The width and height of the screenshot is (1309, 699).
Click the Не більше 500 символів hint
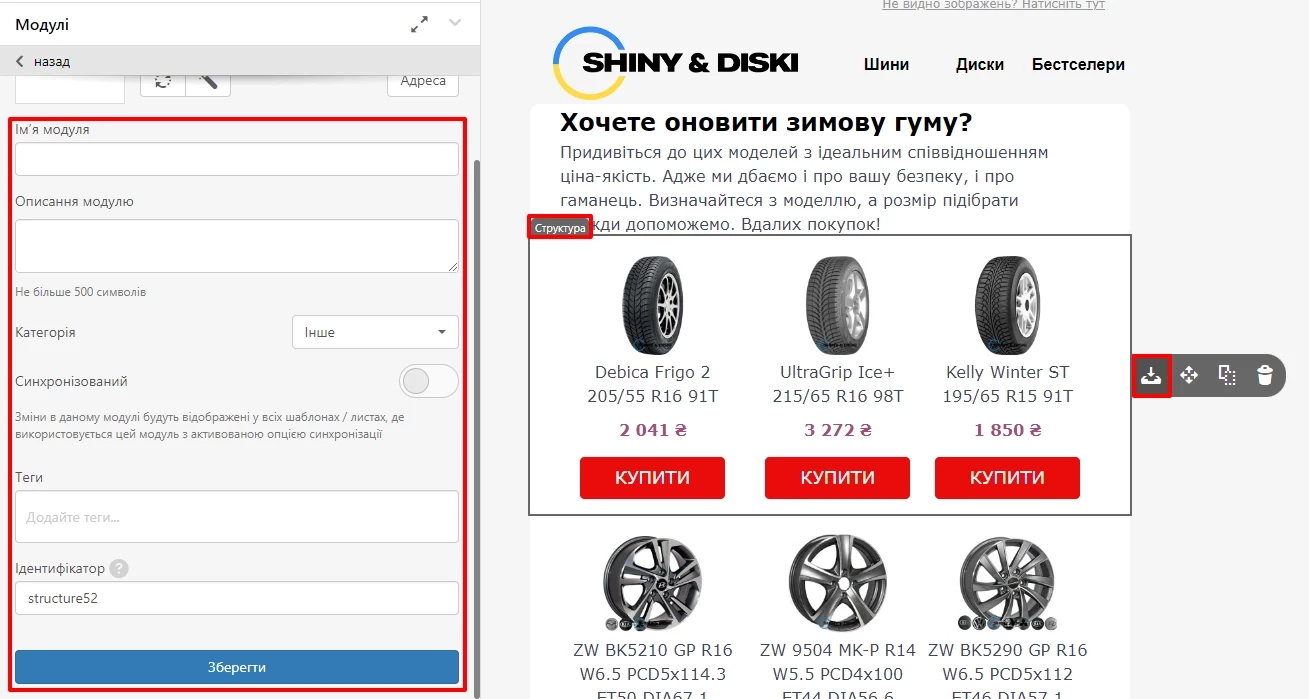(x=80, y=292)
